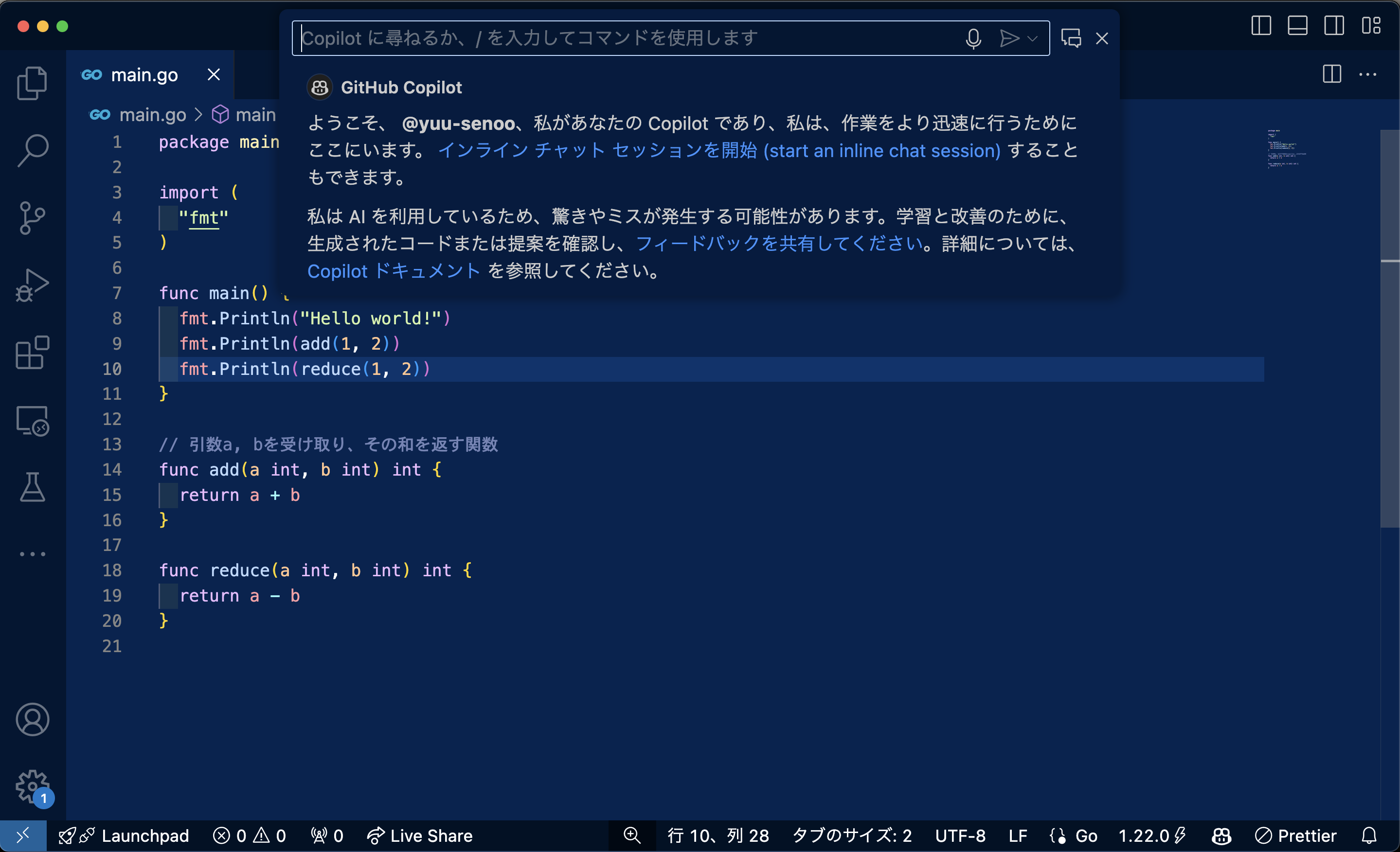Click the microphone voice input icon
Screen dimensions: 1400x852
point(973,38)
